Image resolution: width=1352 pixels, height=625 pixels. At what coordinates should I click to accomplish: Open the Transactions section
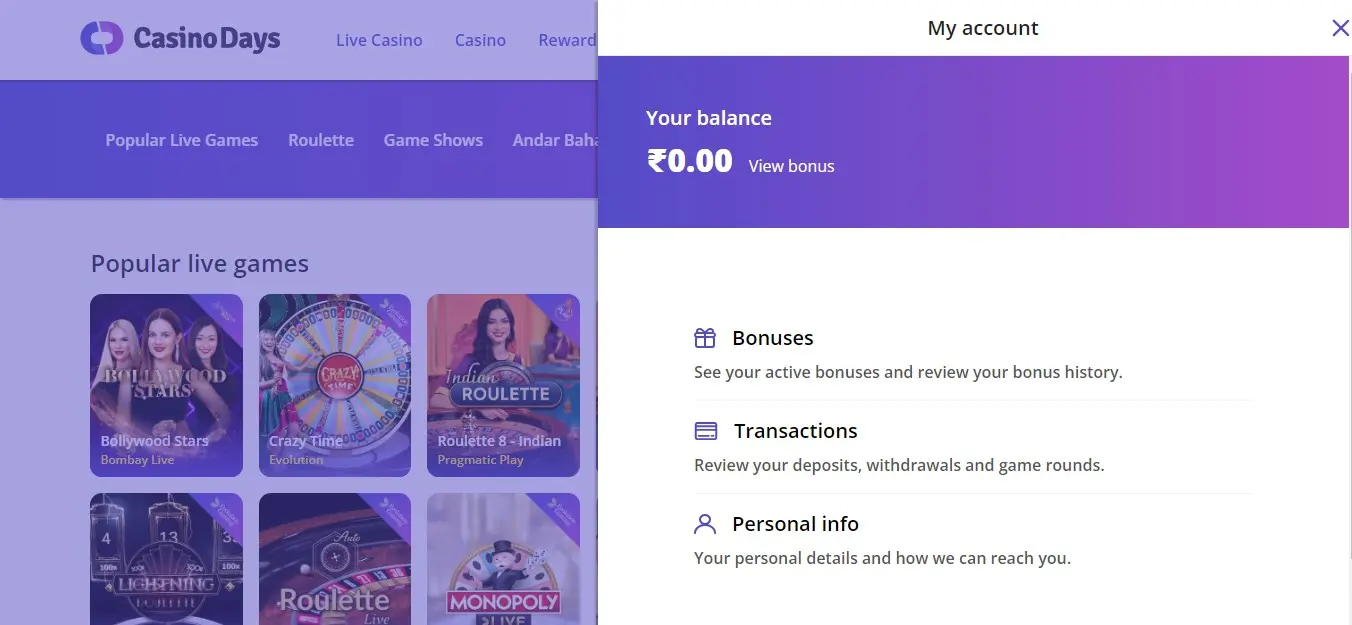pyautogui.click(x=795, y=431)
